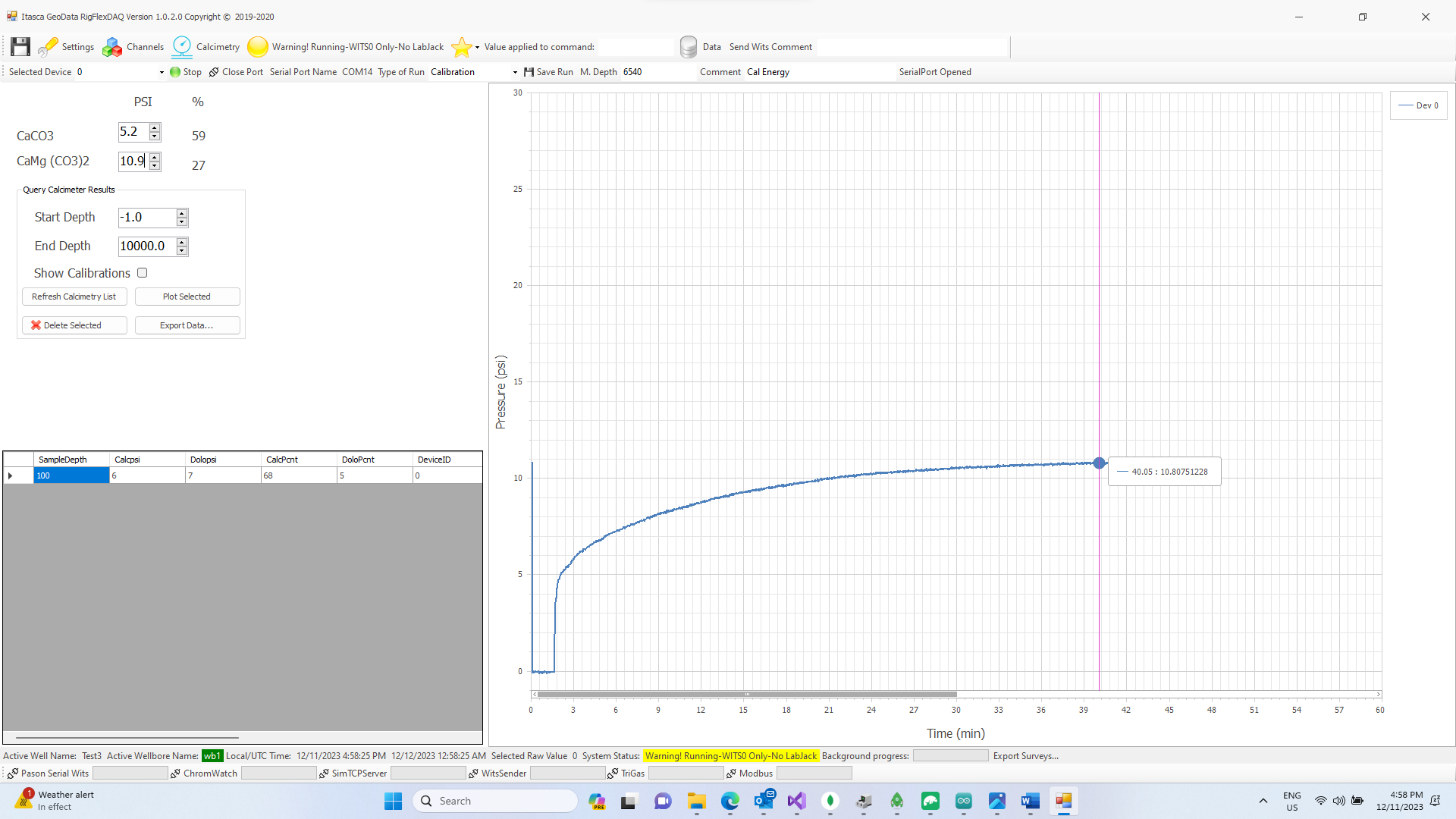Toggle the Dev 0 series legend
The image size is (1456, 819).
[1419, 105]
